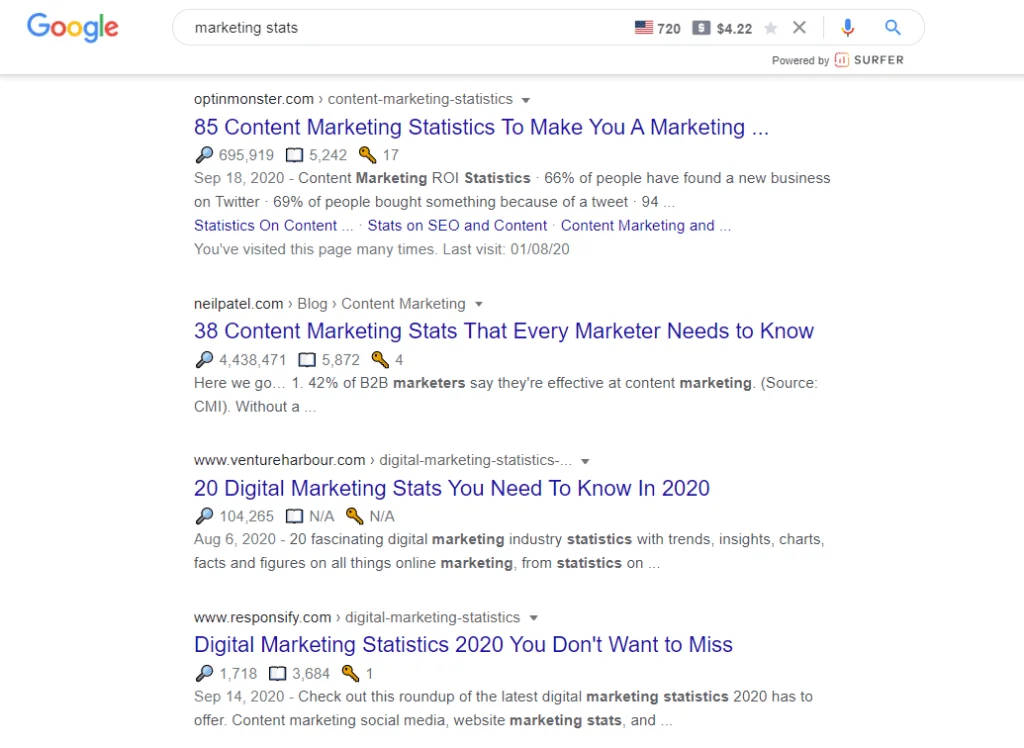The width and height of the screenshot is (1024, 748).
Task: Click key icon for optinmonster result
Action: click(x=368, y=155)
